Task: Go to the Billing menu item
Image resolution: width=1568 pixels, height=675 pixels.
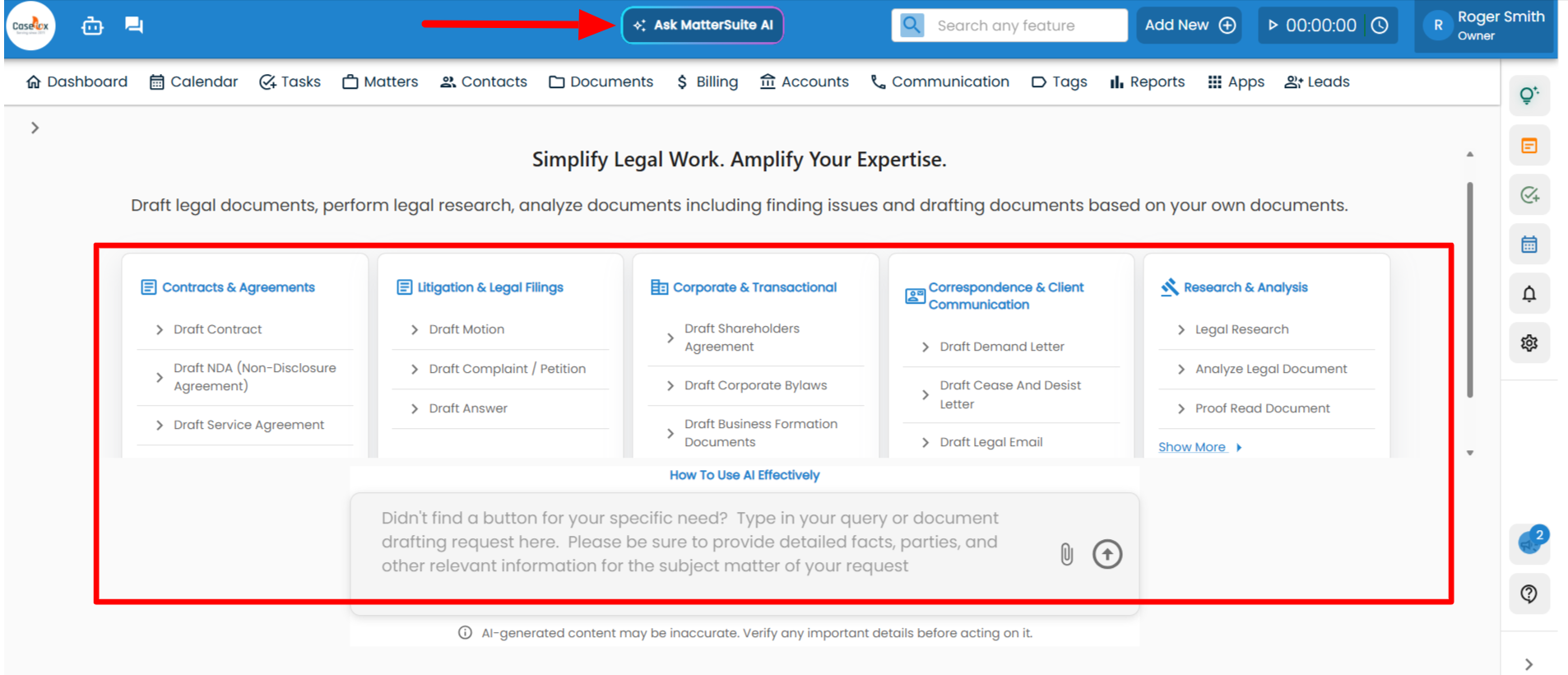Action: pyautogui.click(x=707, y=81)
